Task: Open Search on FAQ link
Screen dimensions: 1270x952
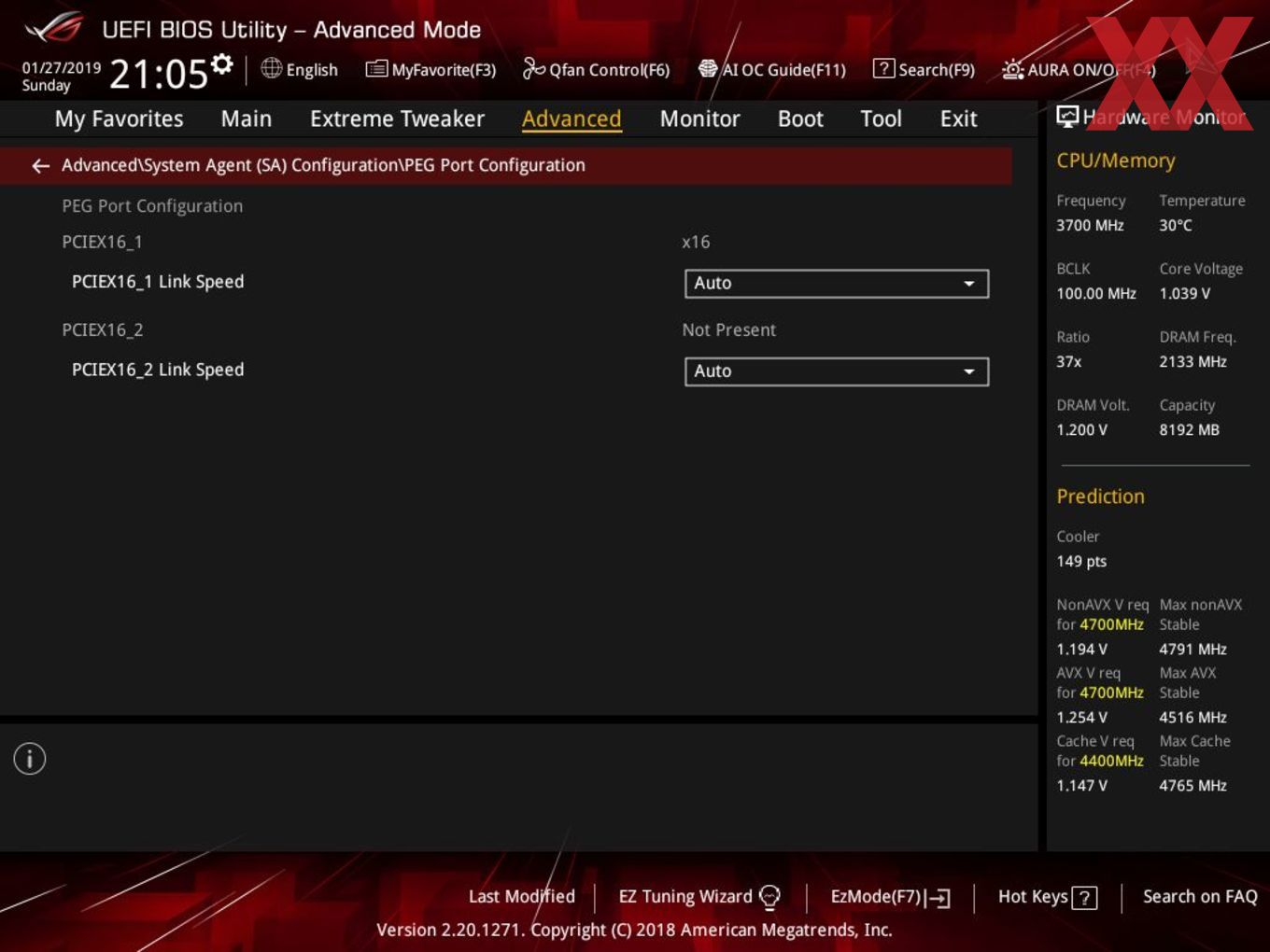Action: pyautogui.click(x=1200, y=897)
